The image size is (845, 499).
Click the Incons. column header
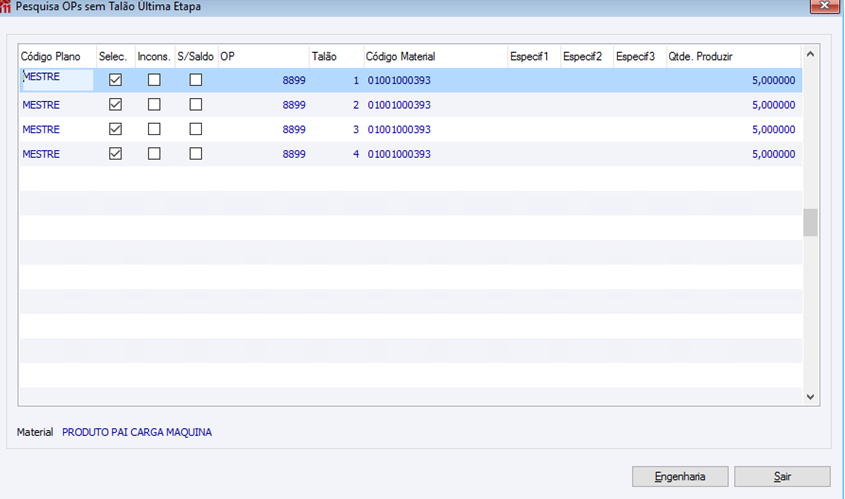[155, 57]
